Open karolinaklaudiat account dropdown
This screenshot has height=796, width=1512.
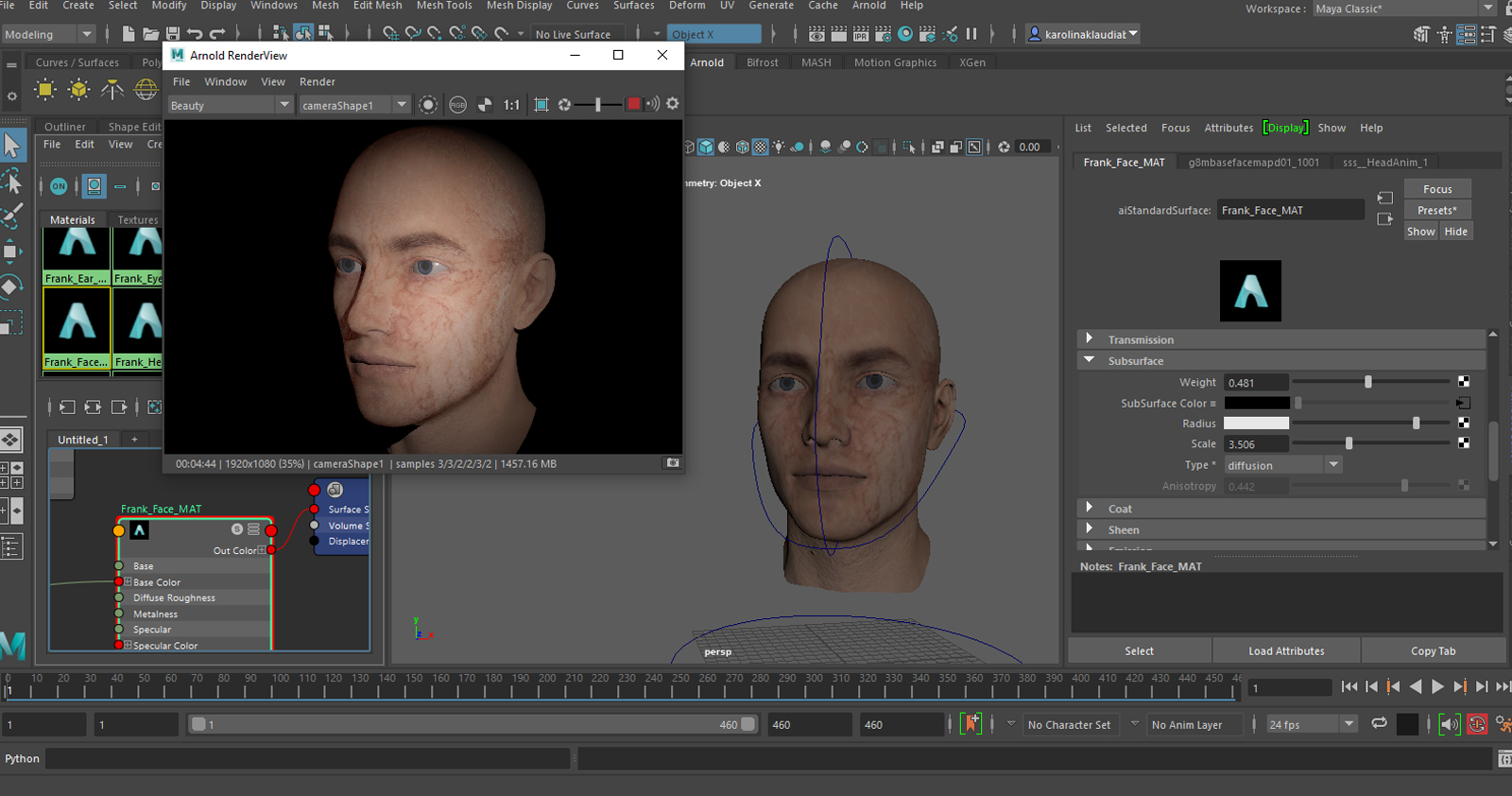coord(1083,34)
